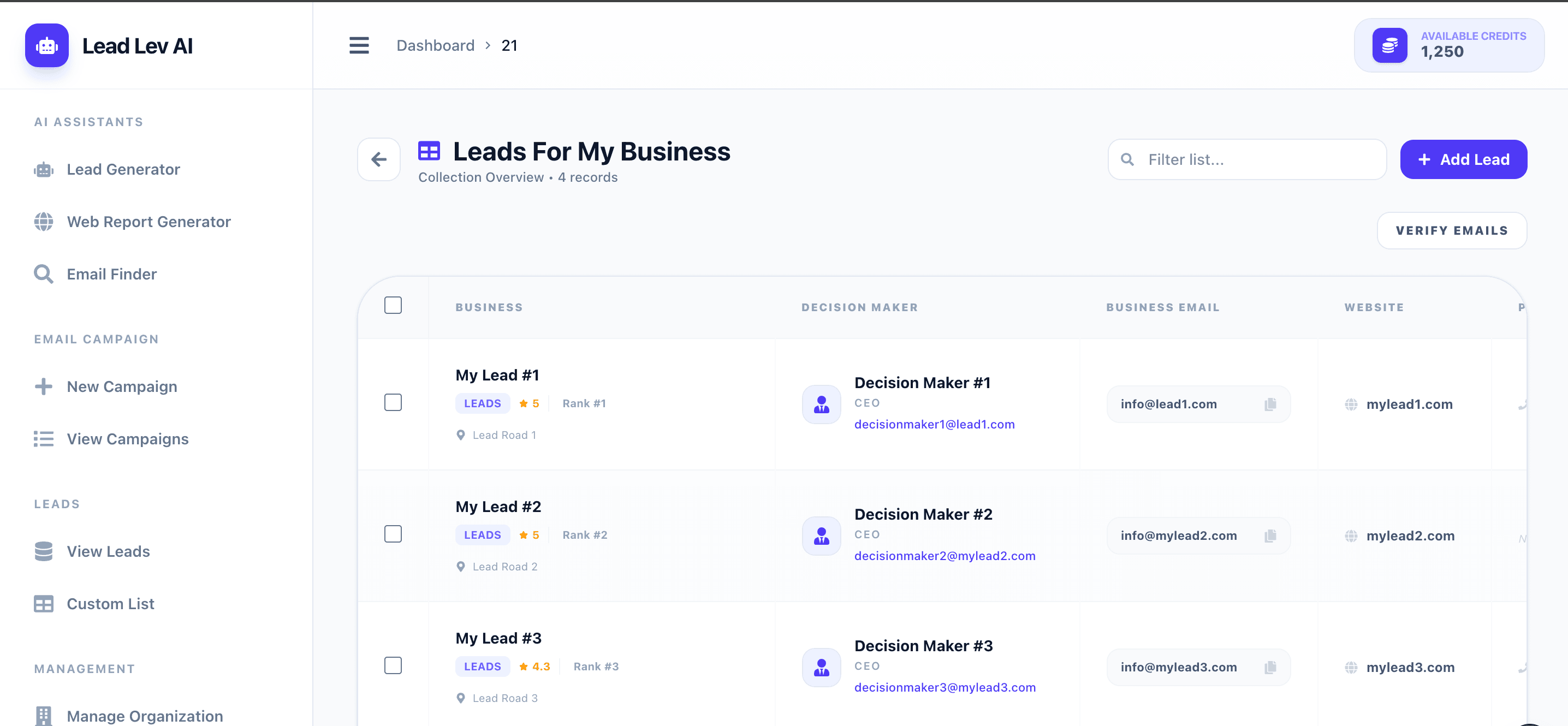Screen dimensions: 1568x726
Task: Click the LEADS tag on My Lead #1
Action: (483, 403)
